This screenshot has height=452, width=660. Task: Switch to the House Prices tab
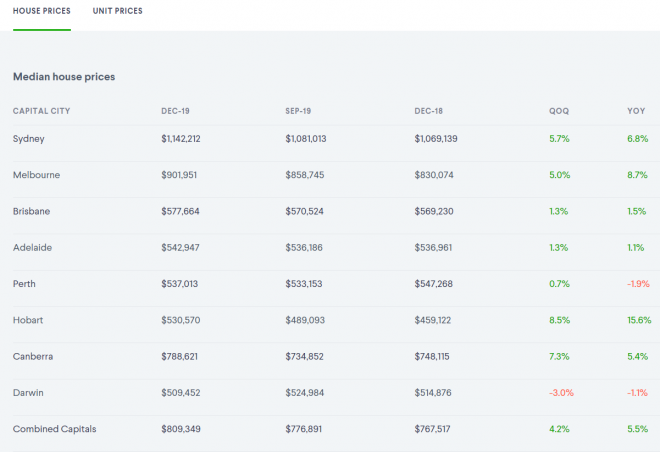click(42, 11)
